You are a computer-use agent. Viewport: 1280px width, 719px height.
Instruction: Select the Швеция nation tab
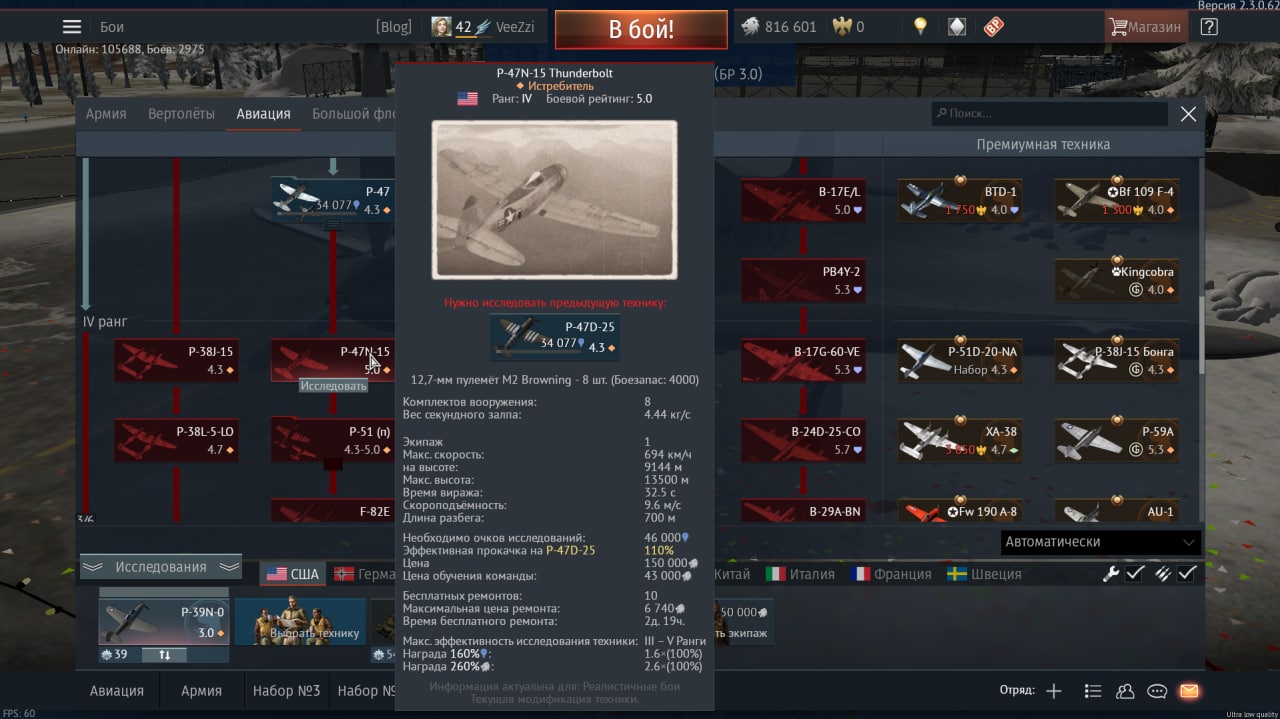(x=984, y=574)
